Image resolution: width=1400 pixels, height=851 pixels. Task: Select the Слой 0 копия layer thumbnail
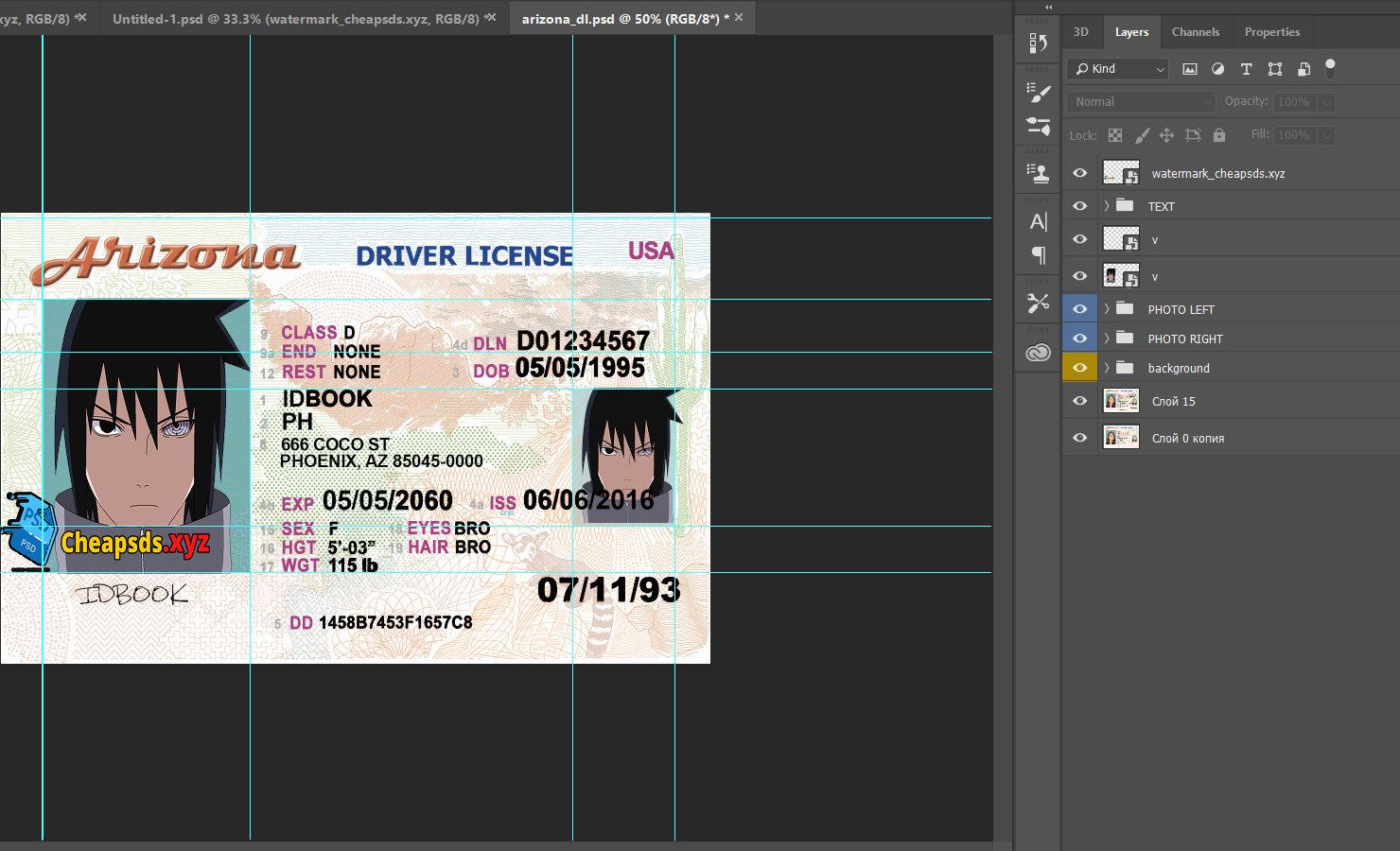(x=1121, y=438)
